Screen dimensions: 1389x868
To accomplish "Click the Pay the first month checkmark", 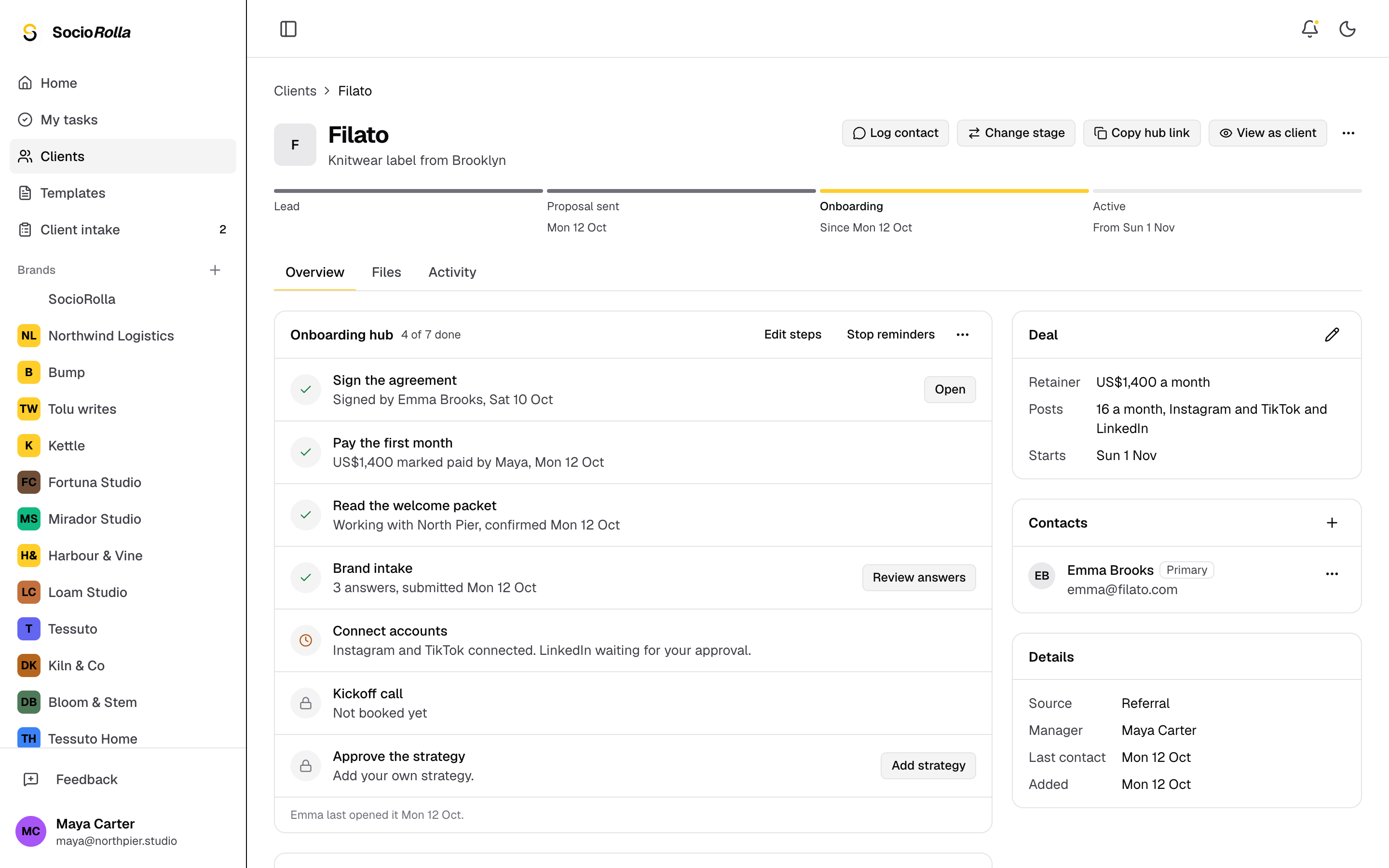I will (306, 452).
